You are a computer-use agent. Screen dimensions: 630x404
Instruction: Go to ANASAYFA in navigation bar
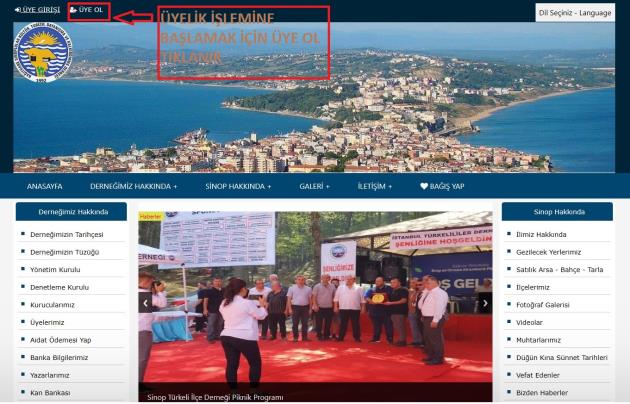[x=45, y=186]
